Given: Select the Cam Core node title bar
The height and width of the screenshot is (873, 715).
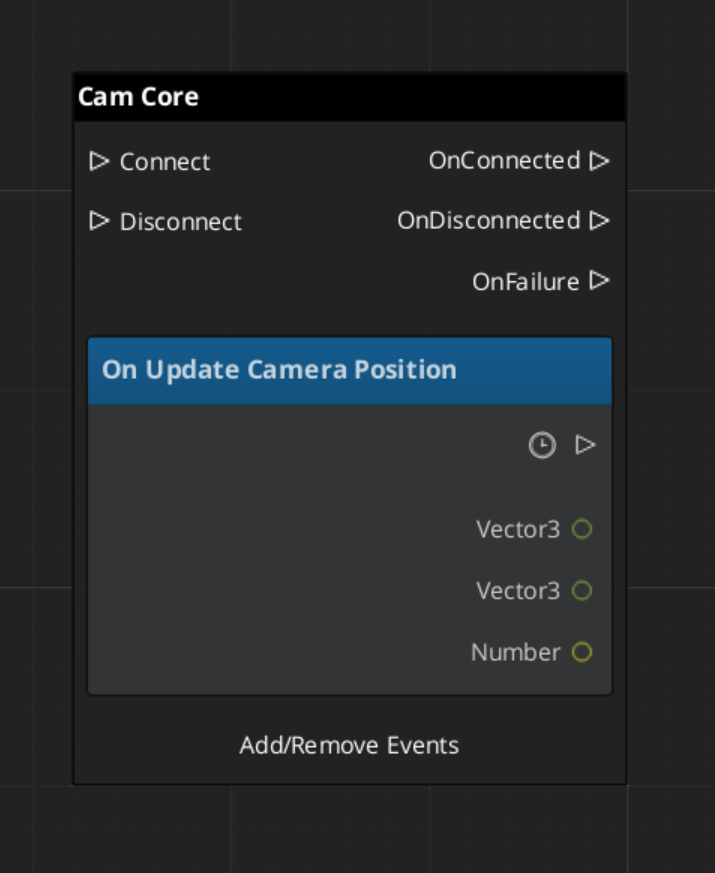Looking at the screenshot, I should tap(349, 97).
